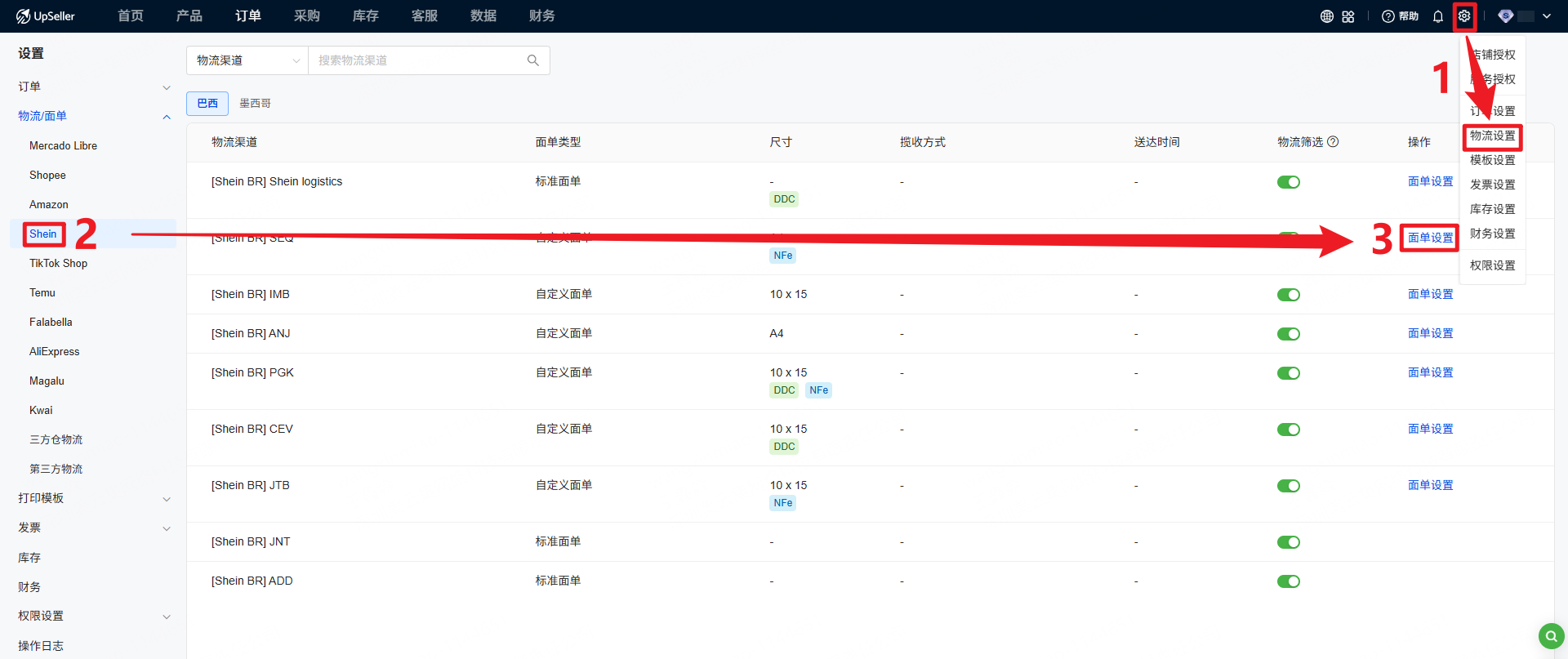Click the UpSeller logo

[46, 16]
